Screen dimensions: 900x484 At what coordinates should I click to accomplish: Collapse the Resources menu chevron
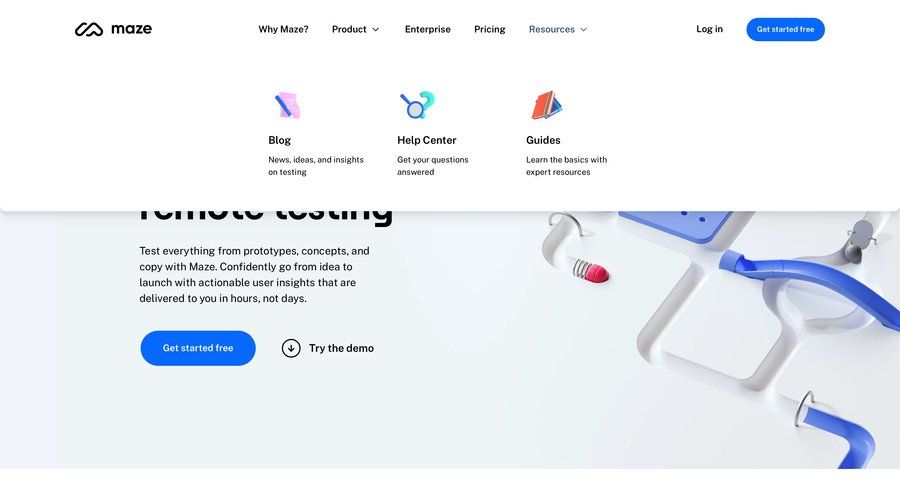coord(584,29)
